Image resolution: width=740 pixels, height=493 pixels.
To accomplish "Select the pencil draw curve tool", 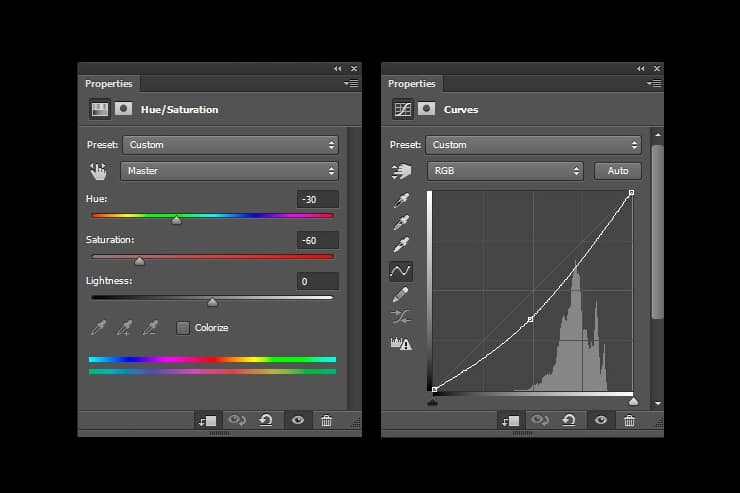I will [x=401, y=295].
